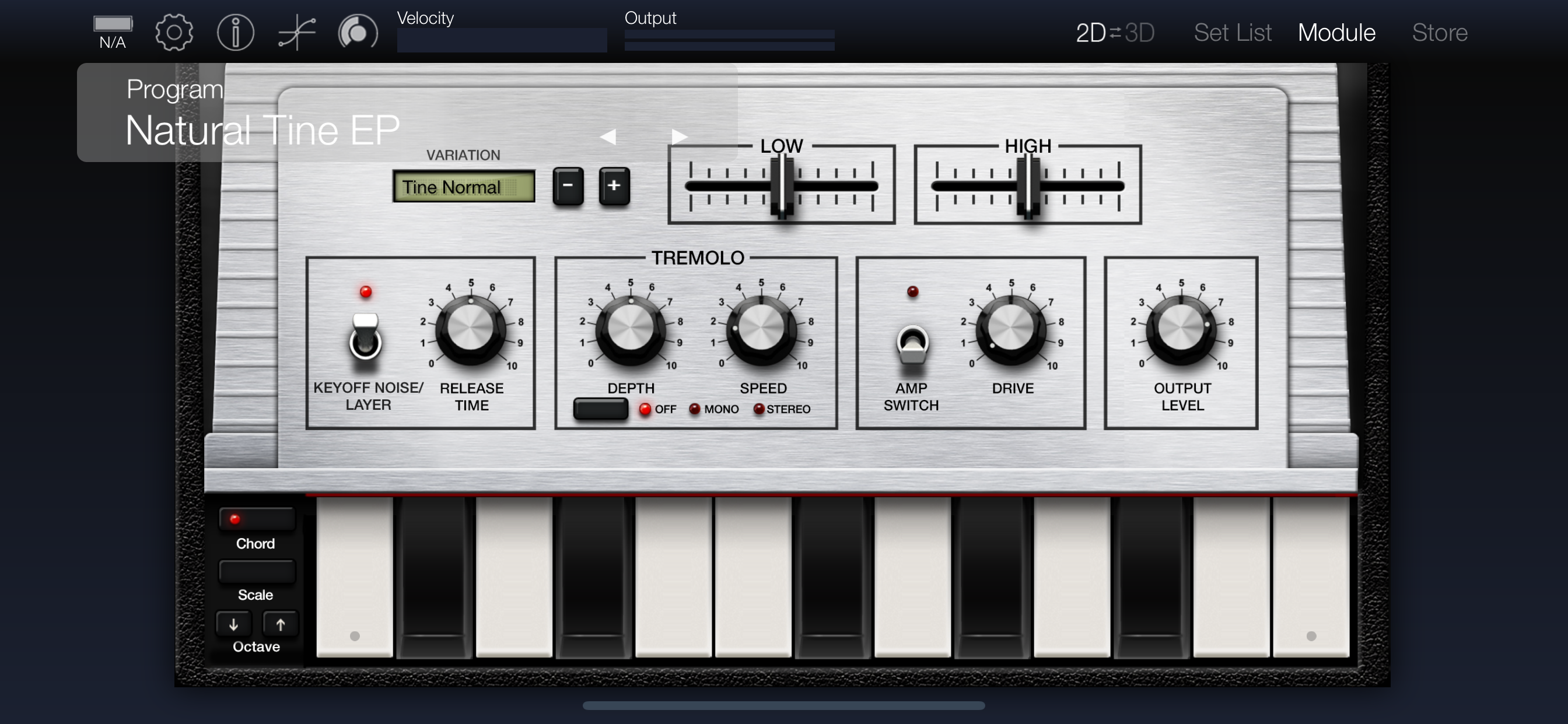1568x724 pixels.
Task: Go to next program with right arrow
Action: [x=680, y=136]
